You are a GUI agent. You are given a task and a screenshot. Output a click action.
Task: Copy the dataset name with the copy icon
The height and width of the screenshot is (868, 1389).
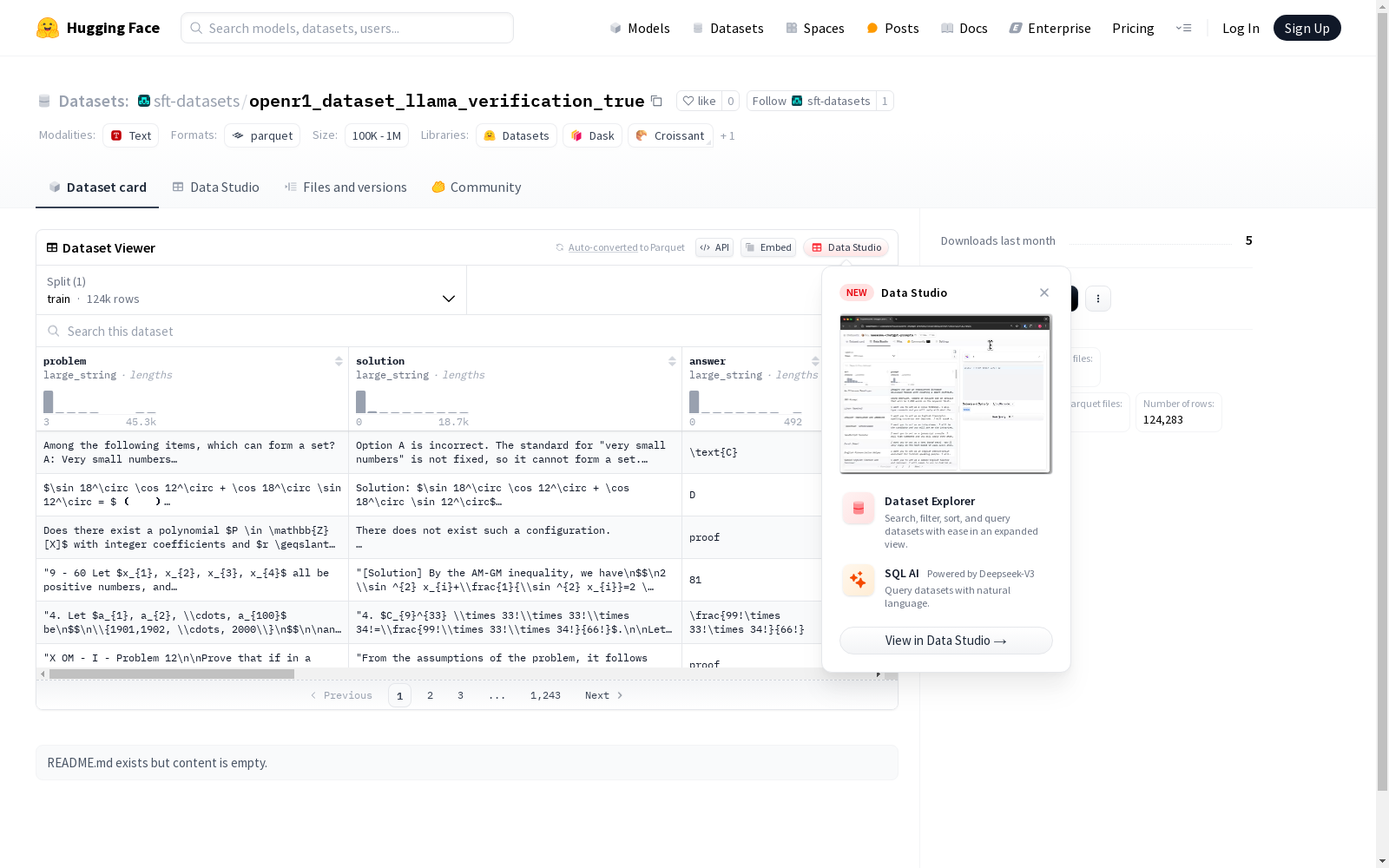pyautogui.click(x=657, y=101)
